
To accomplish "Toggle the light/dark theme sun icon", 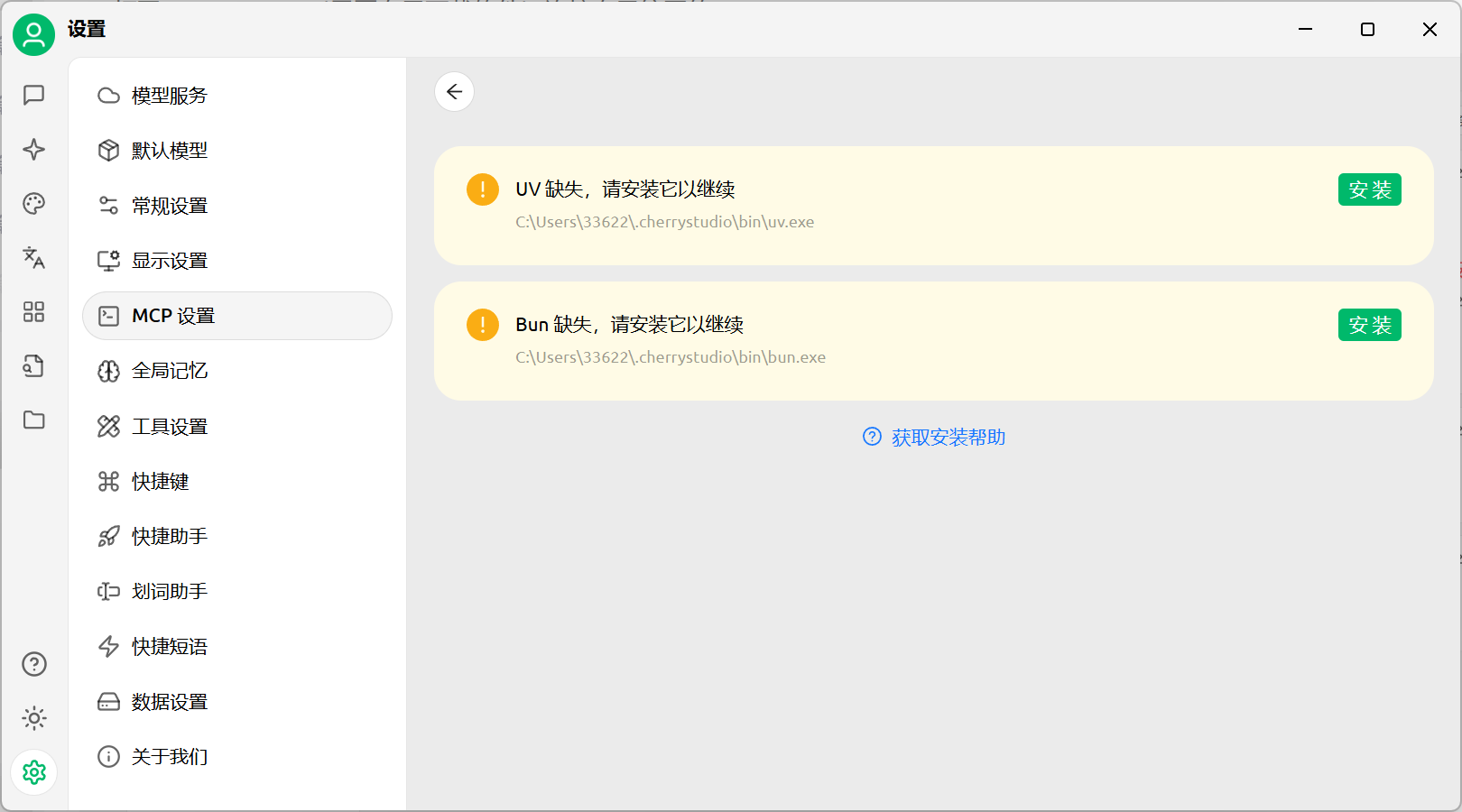I will (x=34, y=718).
